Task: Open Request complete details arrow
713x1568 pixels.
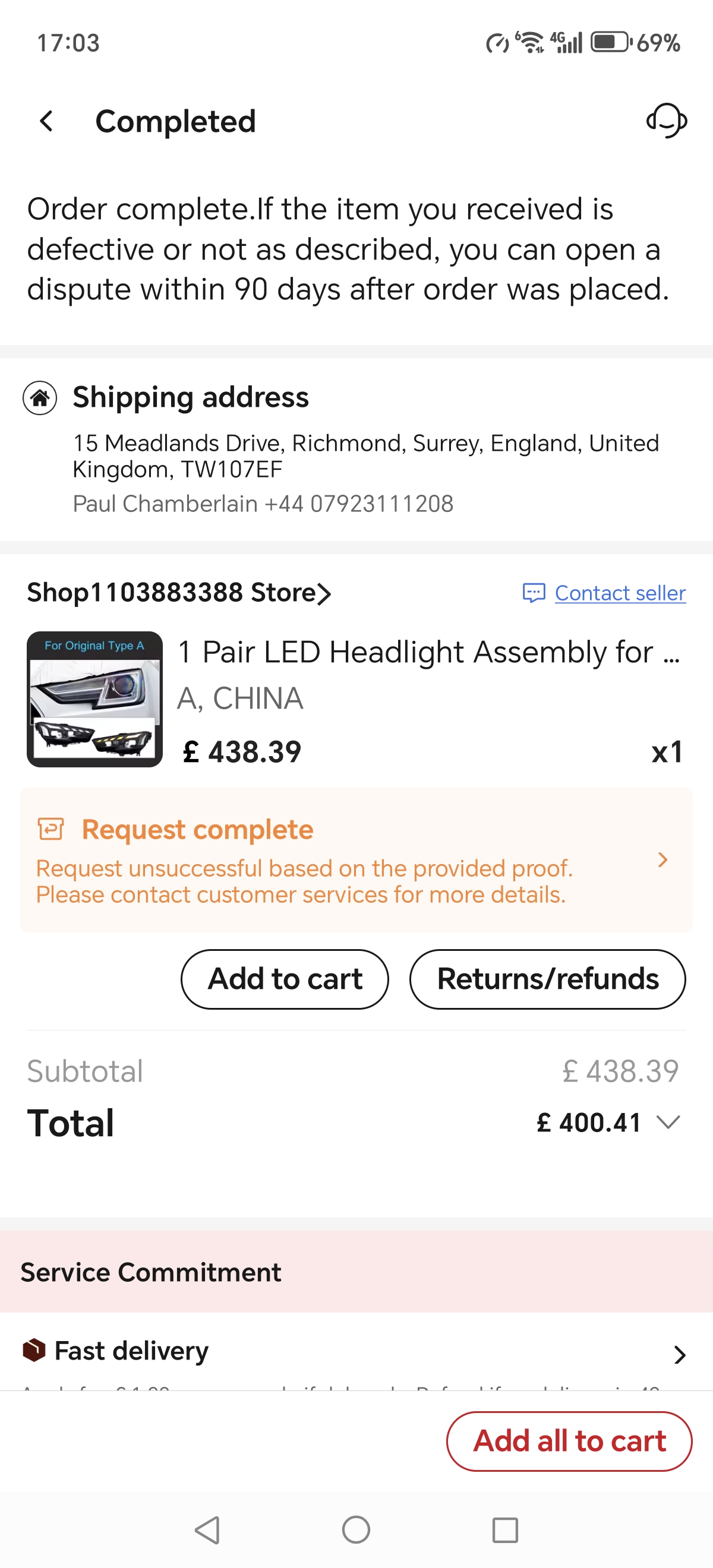Action: (662, 859)
